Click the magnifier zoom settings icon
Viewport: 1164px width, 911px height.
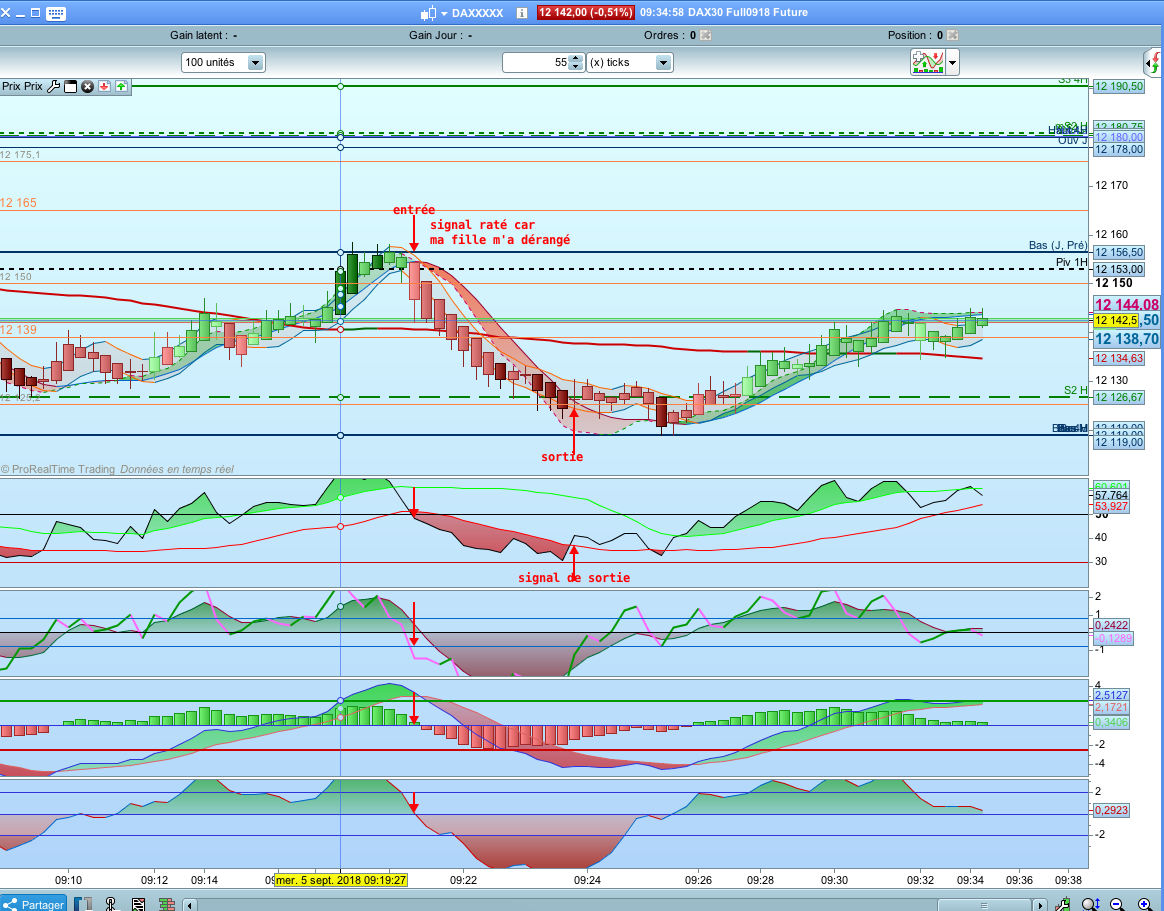[1090, 904]
